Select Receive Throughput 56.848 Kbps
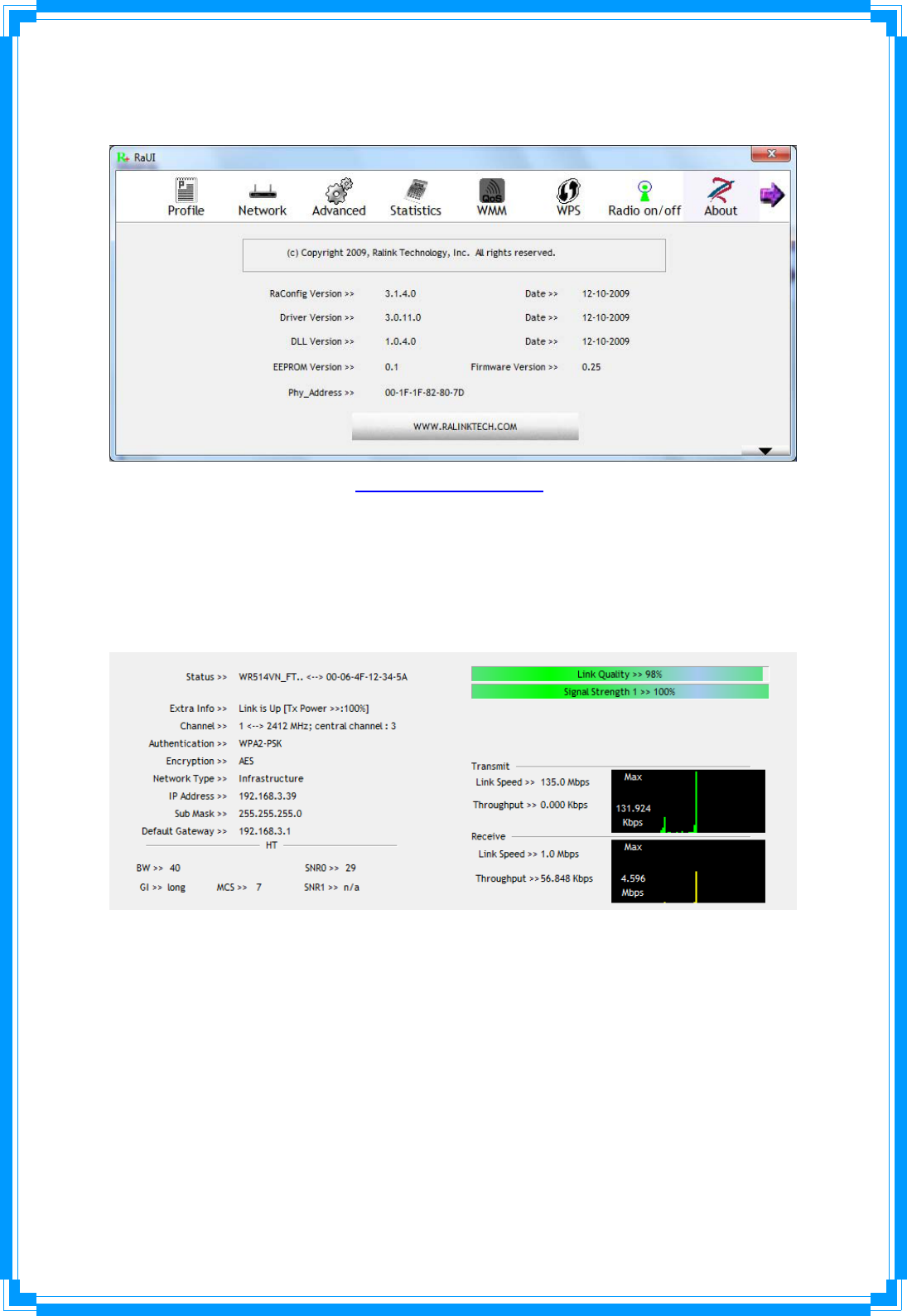907x1316 pixels. pyautogui.click(x=567, y=878)
